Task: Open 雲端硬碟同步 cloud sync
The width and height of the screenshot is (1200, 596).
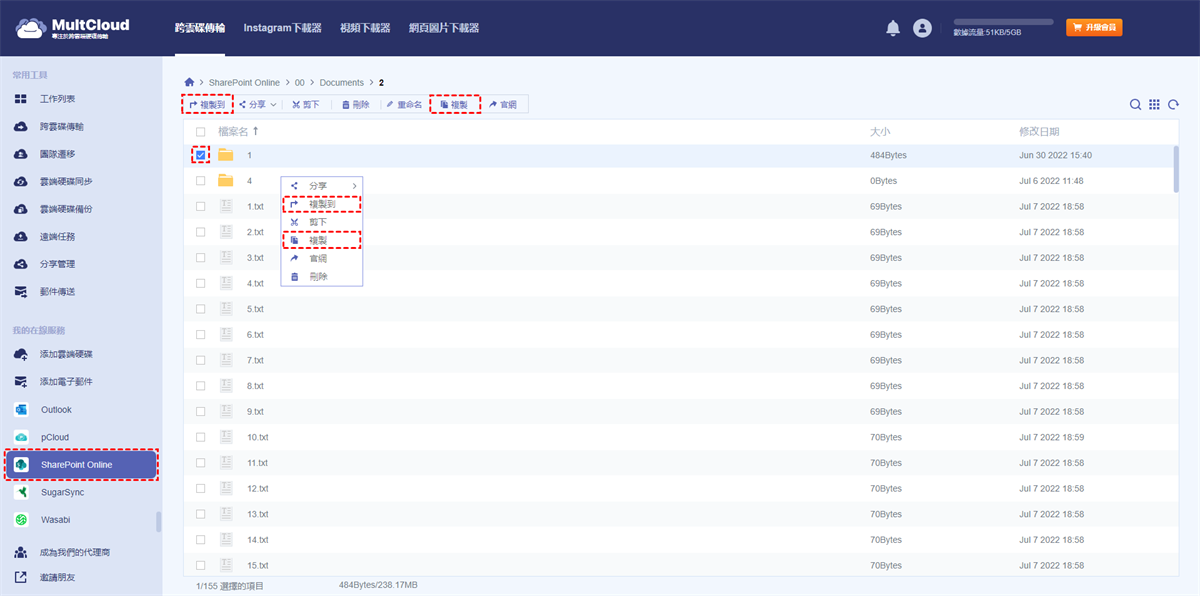Action: coord(66,182)
